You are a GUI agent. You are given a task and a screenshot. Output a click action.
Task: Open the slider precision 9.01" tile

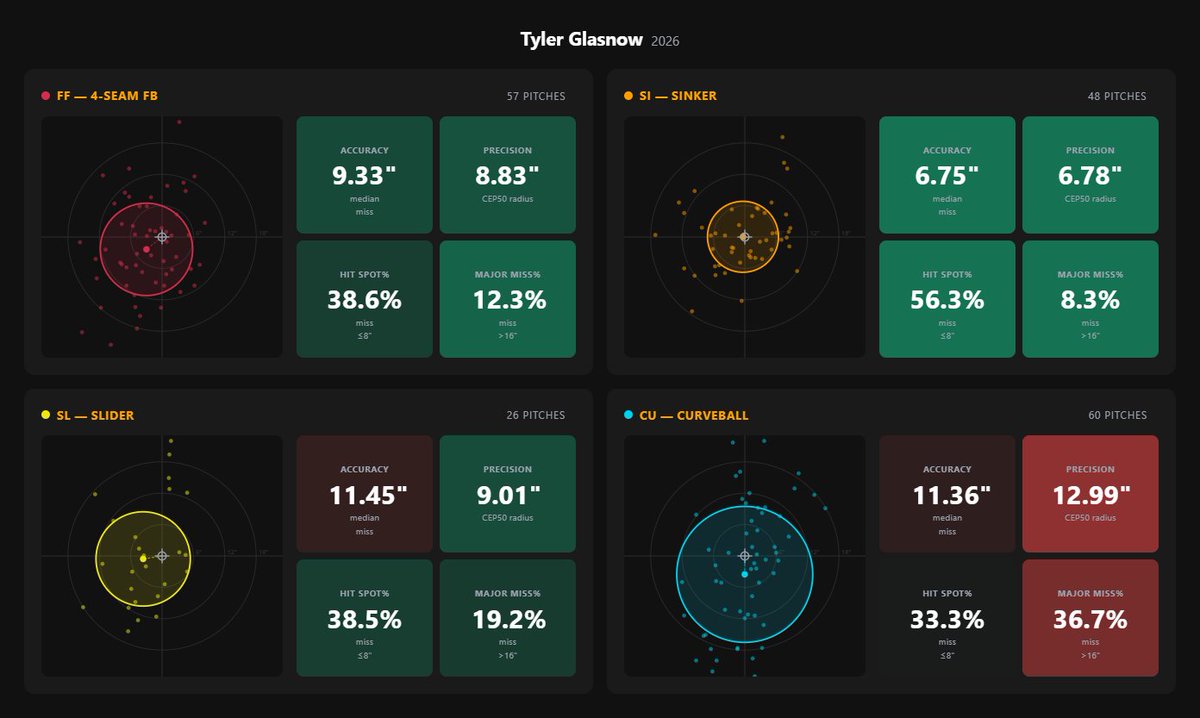click(x=508, y=494)
